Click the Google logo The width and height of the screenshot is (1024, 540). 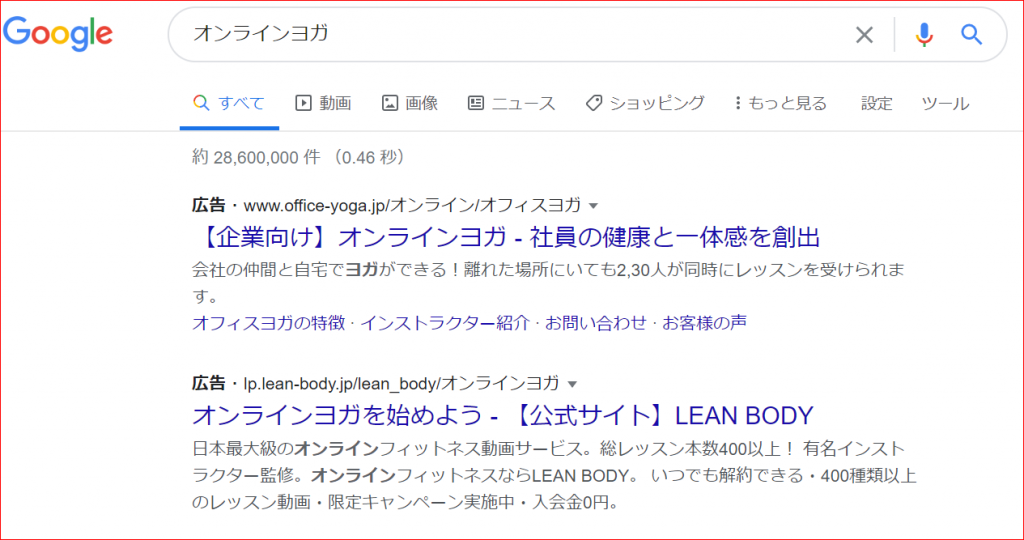(x=58, y=35)
